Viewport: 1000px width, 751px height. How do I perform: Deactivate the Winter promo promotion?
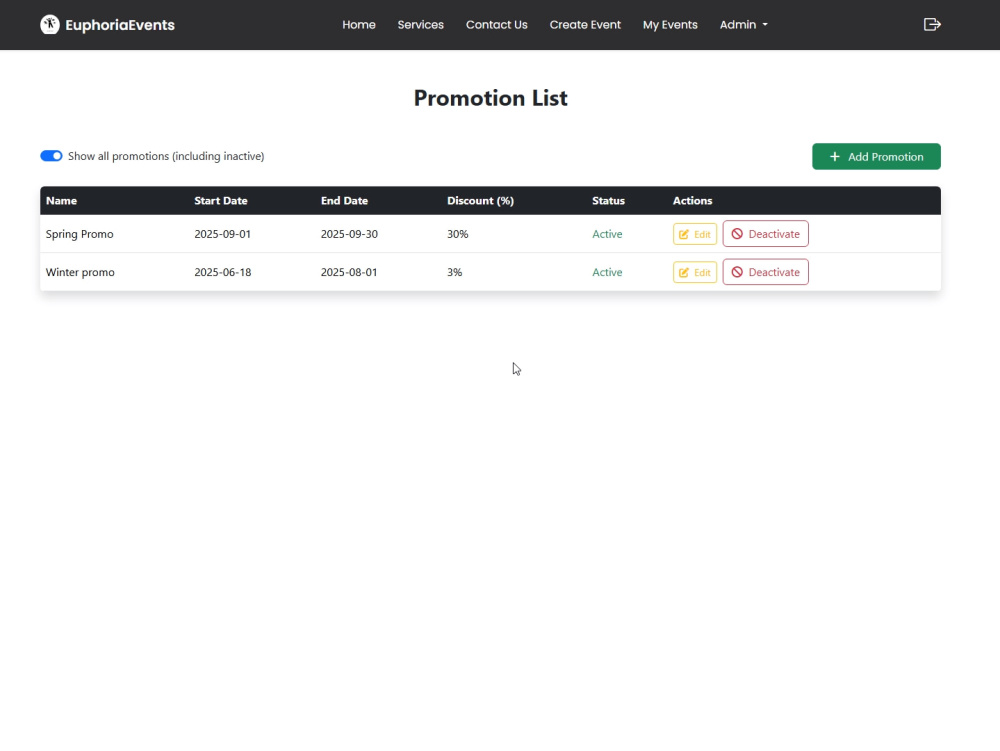(x=765, y=272)
